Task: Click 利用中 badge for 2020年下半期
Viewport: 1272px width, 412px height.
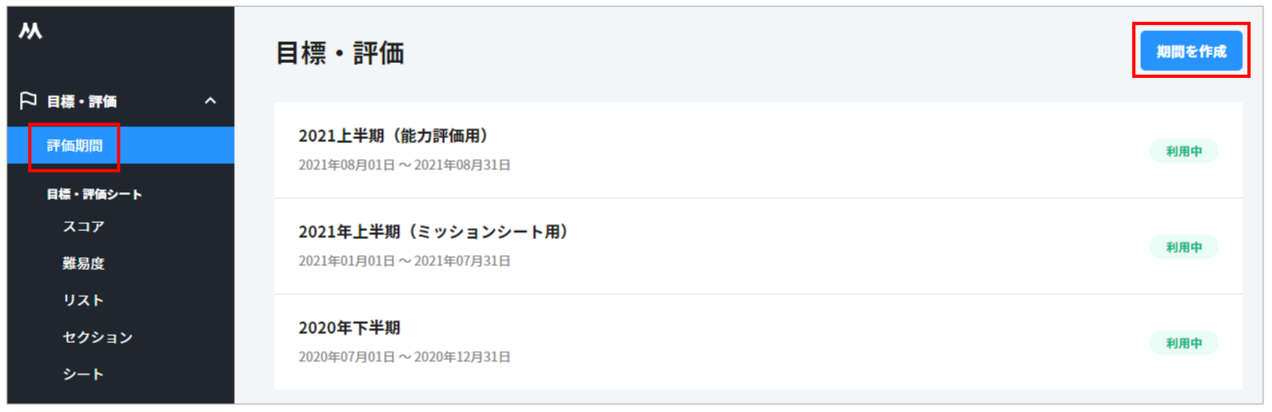Action: [x=1183, y=343]
